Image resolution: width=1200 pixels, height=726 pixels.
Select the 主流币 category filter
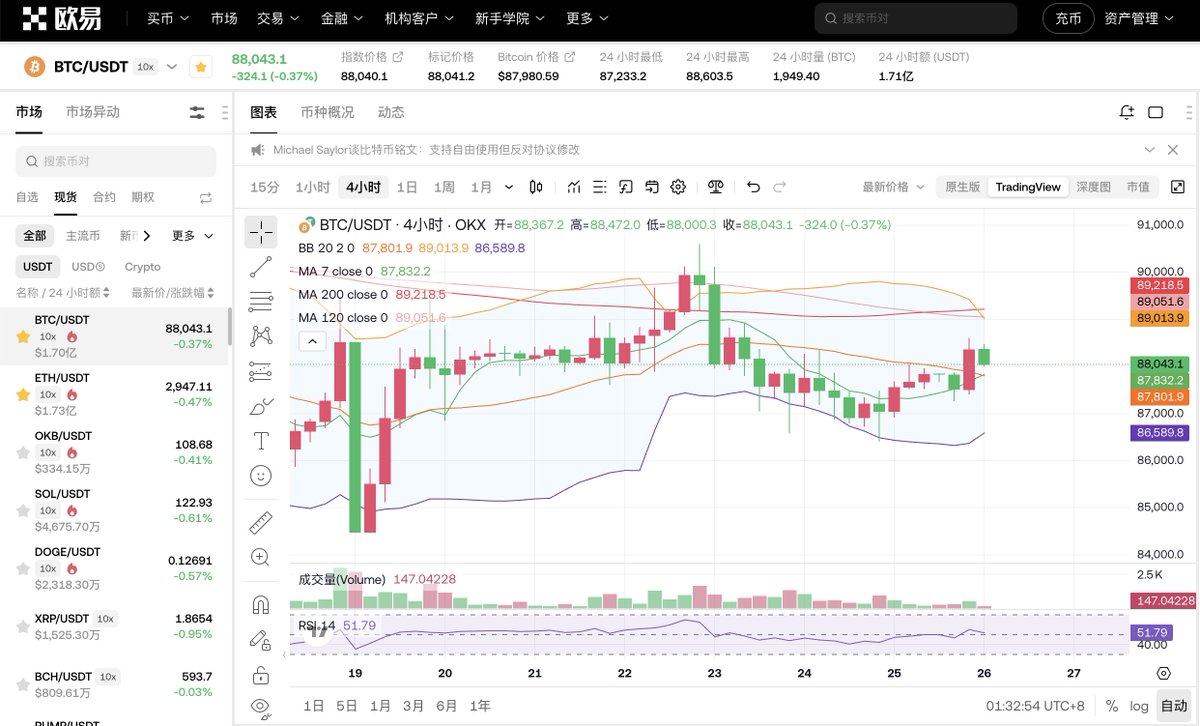coord(83,236)
